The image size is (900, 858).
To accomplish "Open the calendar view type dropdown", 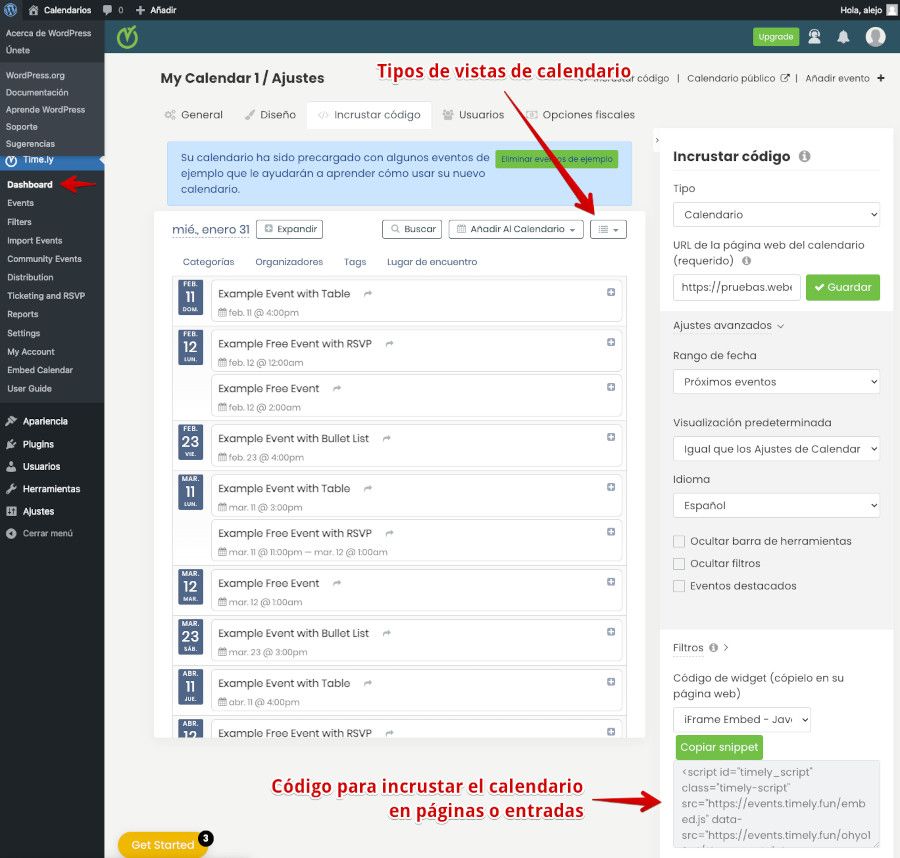I will pyautogui.click(x=608, y=230).
